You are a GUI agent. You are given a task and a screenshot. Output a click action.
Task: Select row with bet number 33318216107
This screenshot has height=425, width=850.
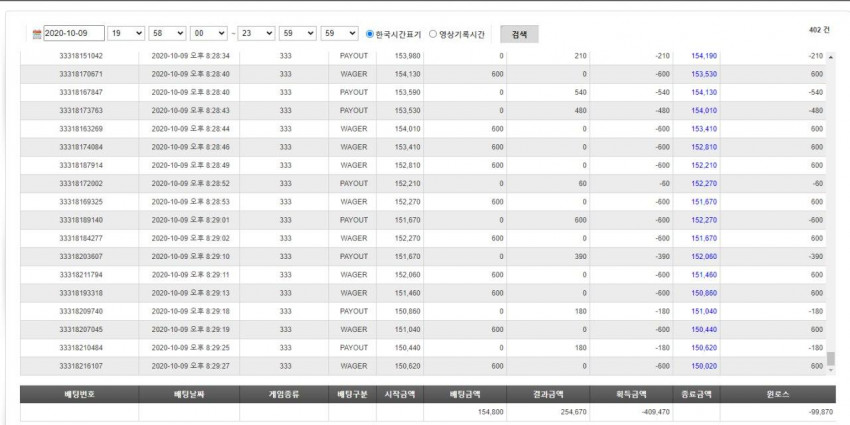click(x=423, y=366)
